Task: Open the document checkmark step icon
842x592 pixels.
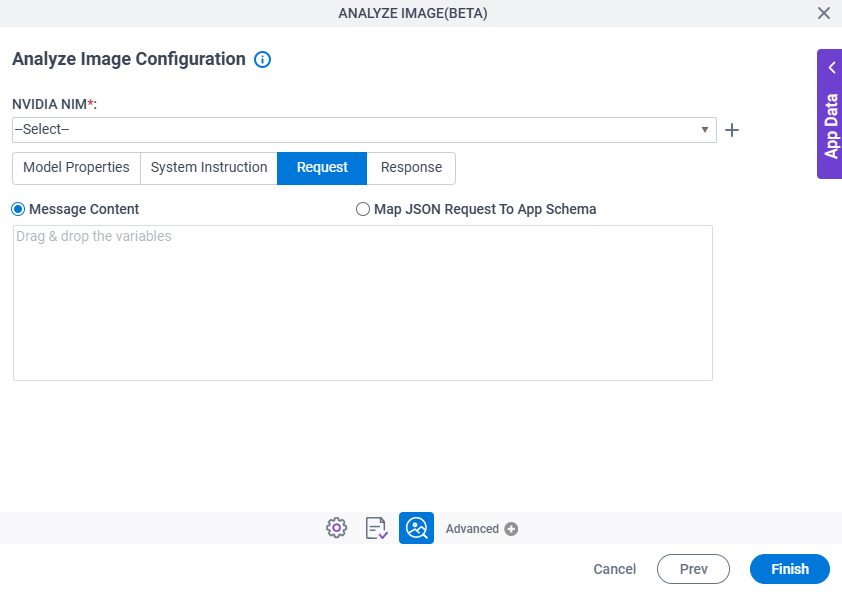Action: 376,528
